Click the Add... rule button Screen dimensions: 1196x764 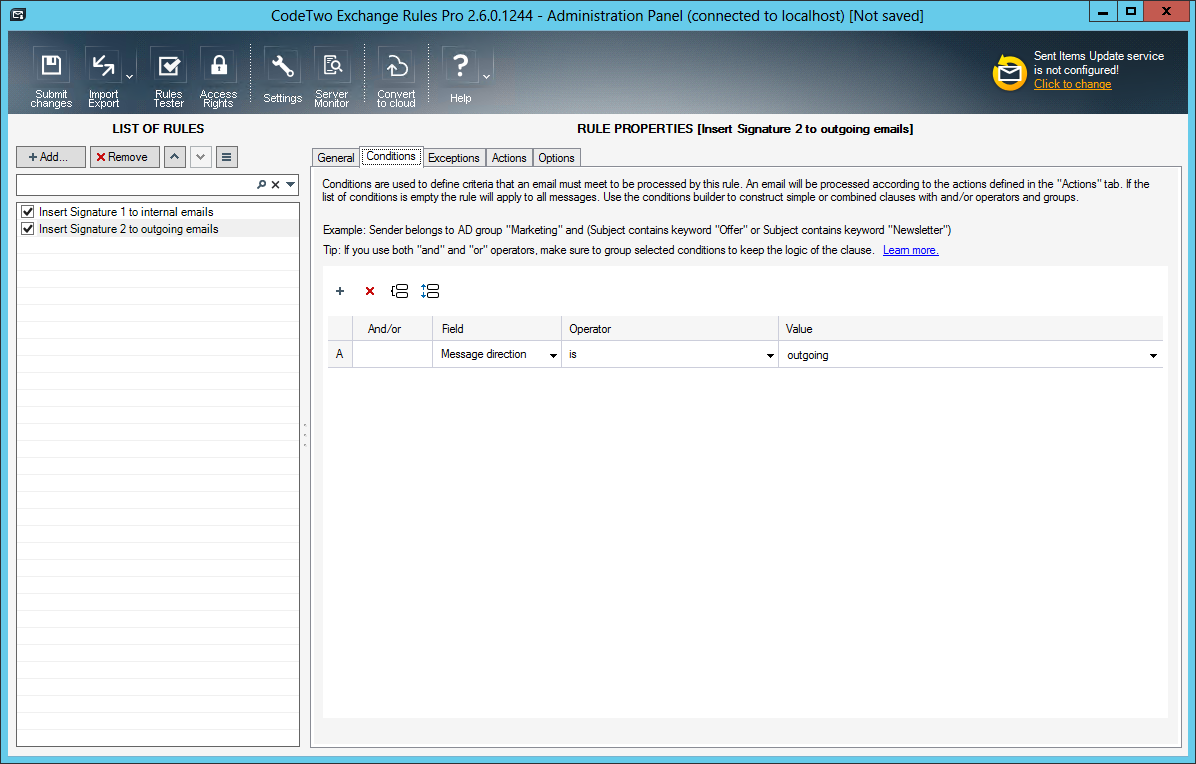(51, 157)
